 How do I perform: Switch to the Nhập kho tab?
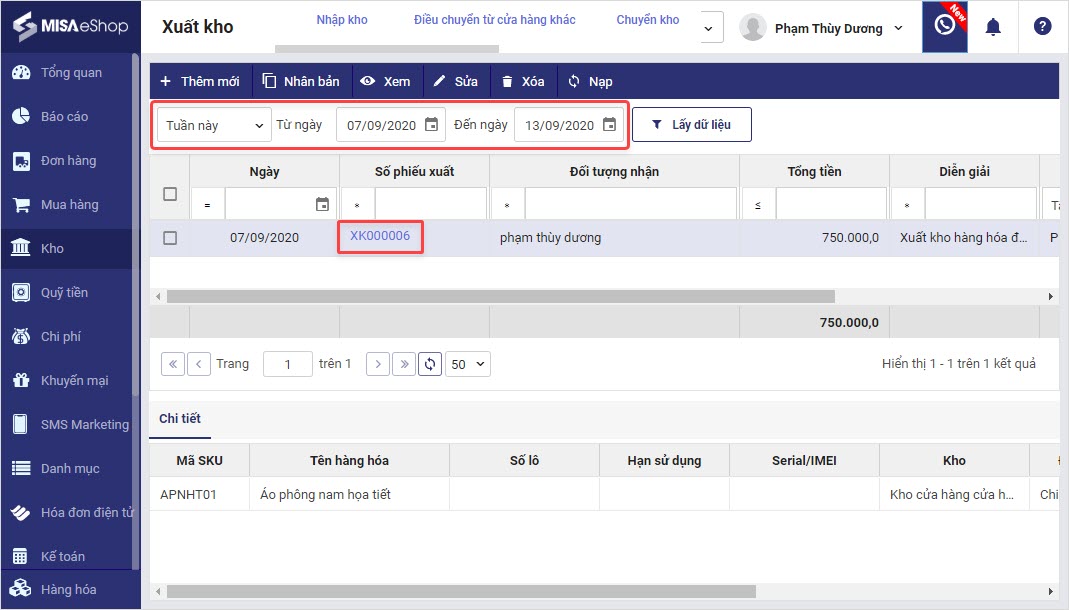click(x=342, y=20)
